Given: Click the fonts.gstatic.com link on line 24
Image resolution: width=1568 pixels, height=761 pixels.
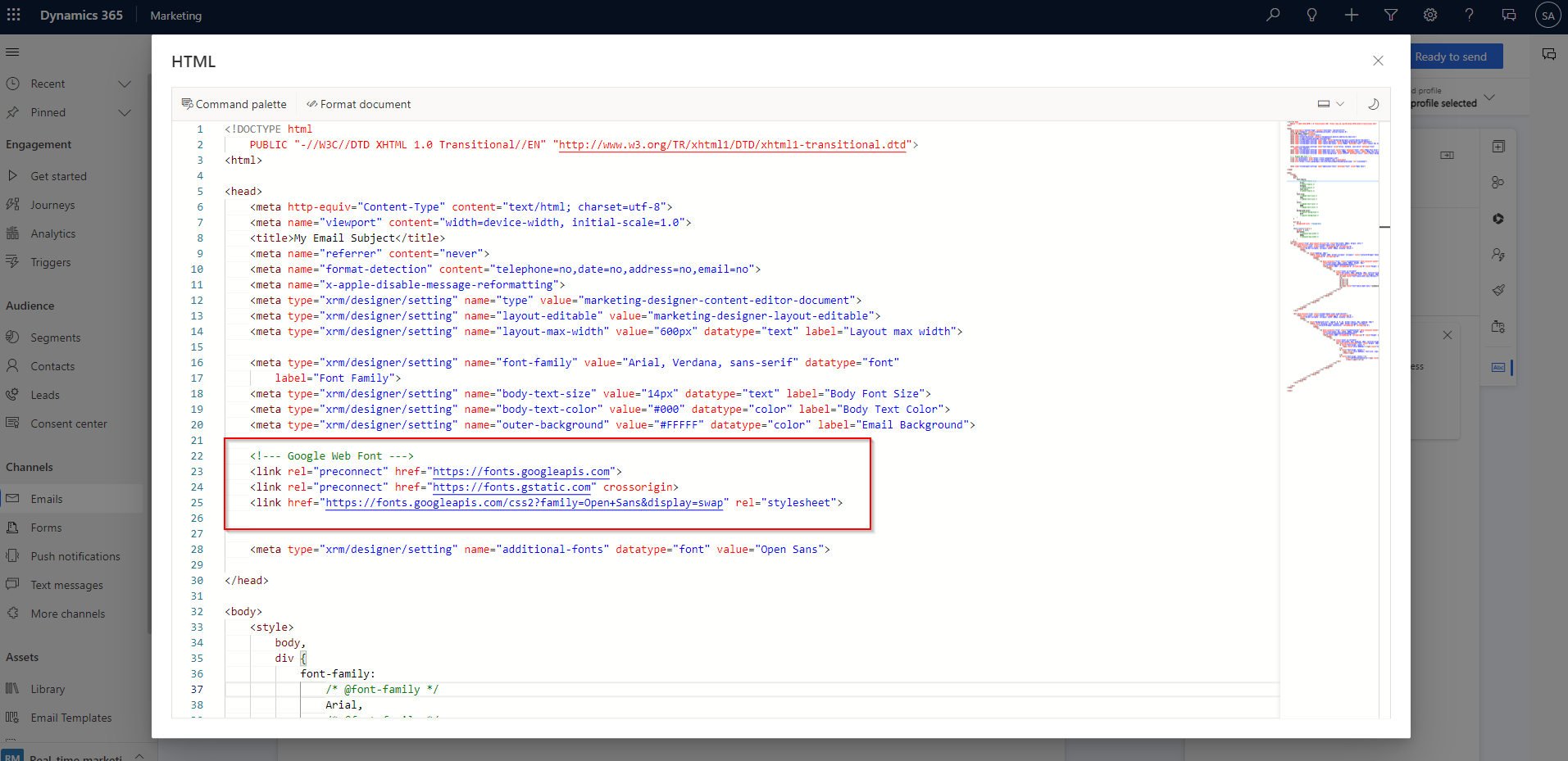Looking at the screenshot, I should 511,487.
